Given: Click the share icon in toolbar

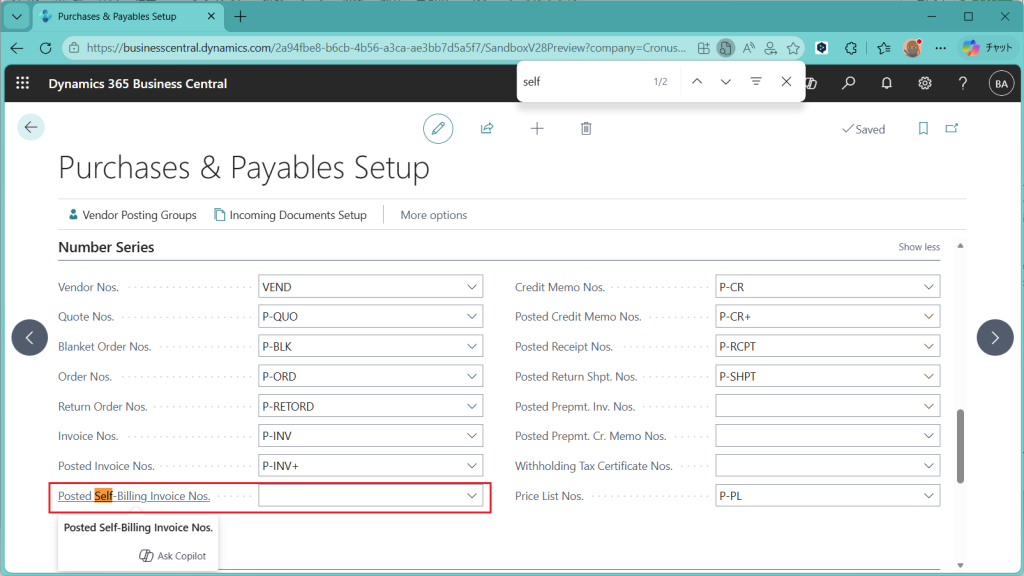Looking at the screenshot, I should point(487,128).
